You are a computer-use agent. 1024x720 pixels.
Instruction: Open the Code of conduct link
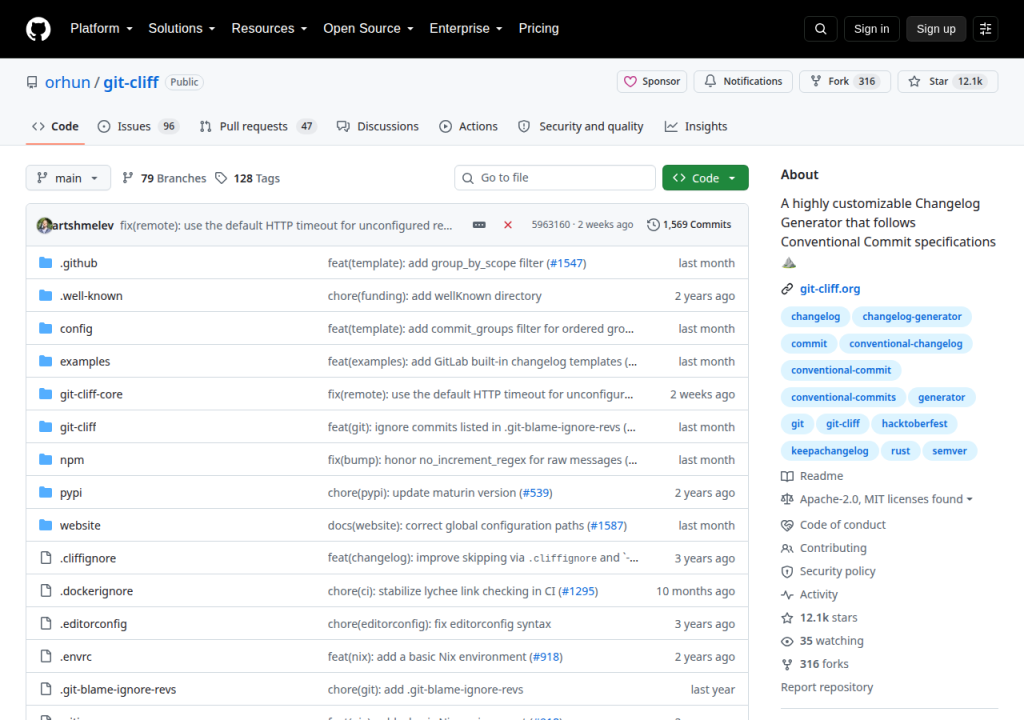[x=842, y=525]
